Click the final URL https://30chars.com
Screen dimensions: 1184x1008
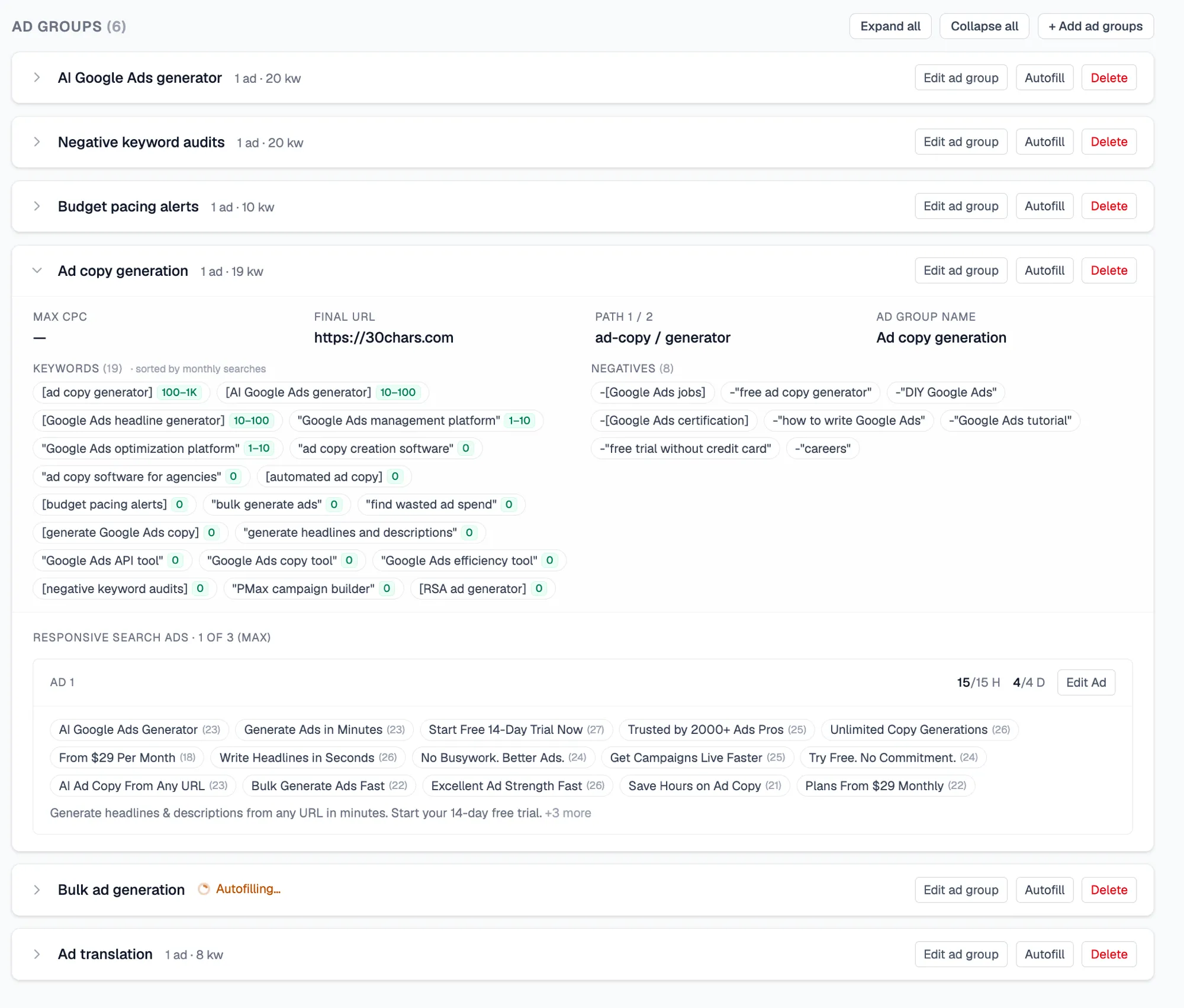[x=384, y=337]
